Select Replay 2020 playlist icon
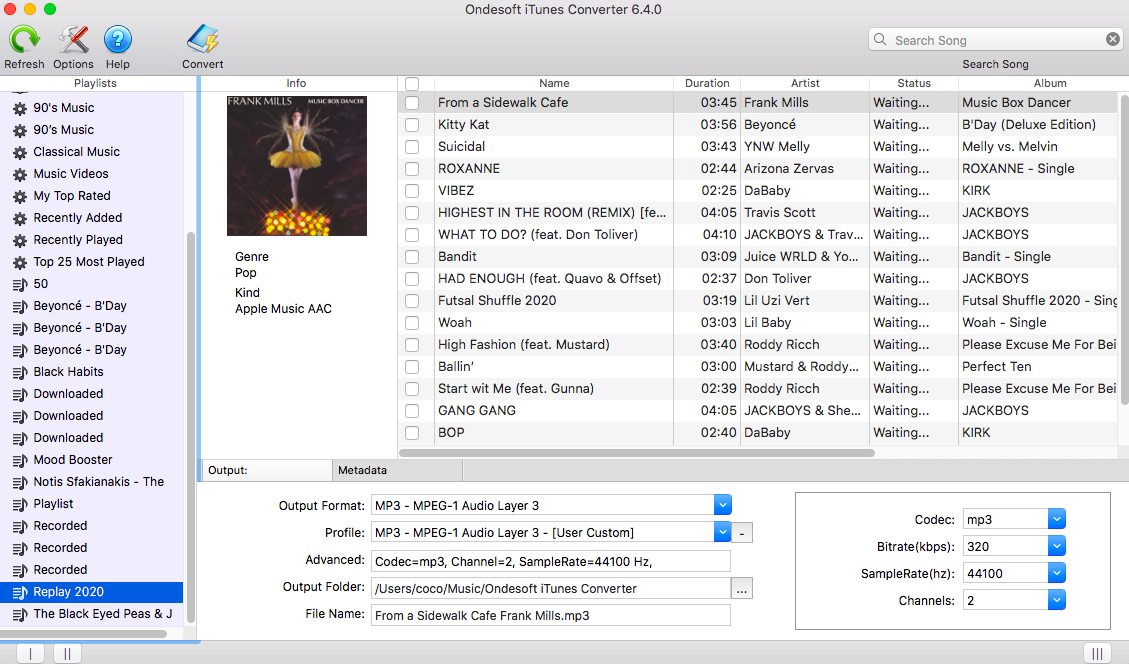 click(x=20, y=592)
